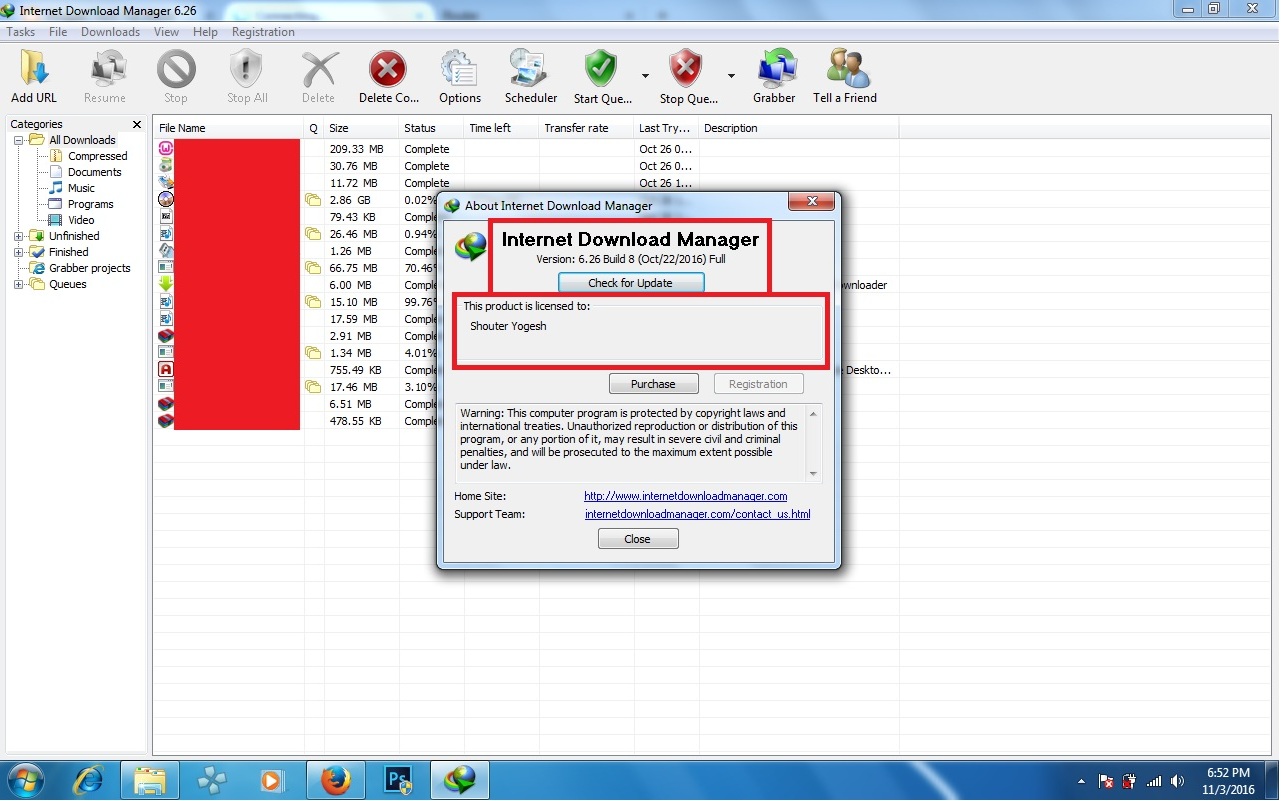Open the Scheduler toolbar icon
Screen dimensions: 1281x801
[530, 70]
